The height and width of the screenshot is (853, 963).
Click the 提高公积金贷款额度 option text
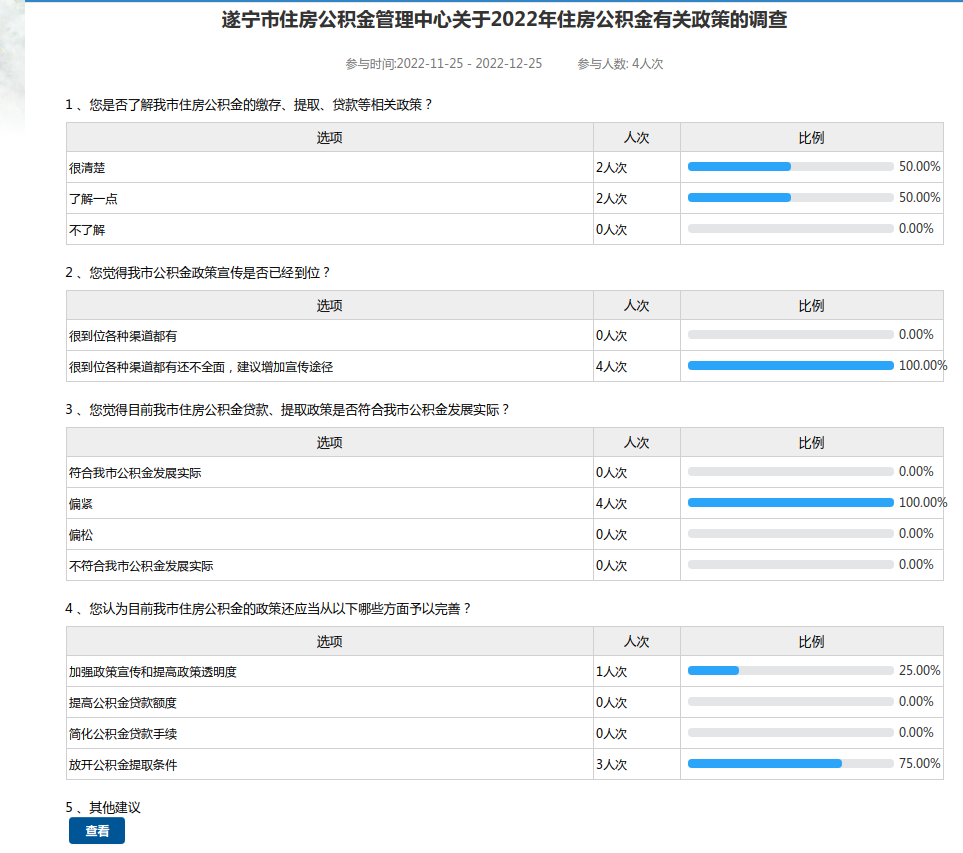click(123, 703)
